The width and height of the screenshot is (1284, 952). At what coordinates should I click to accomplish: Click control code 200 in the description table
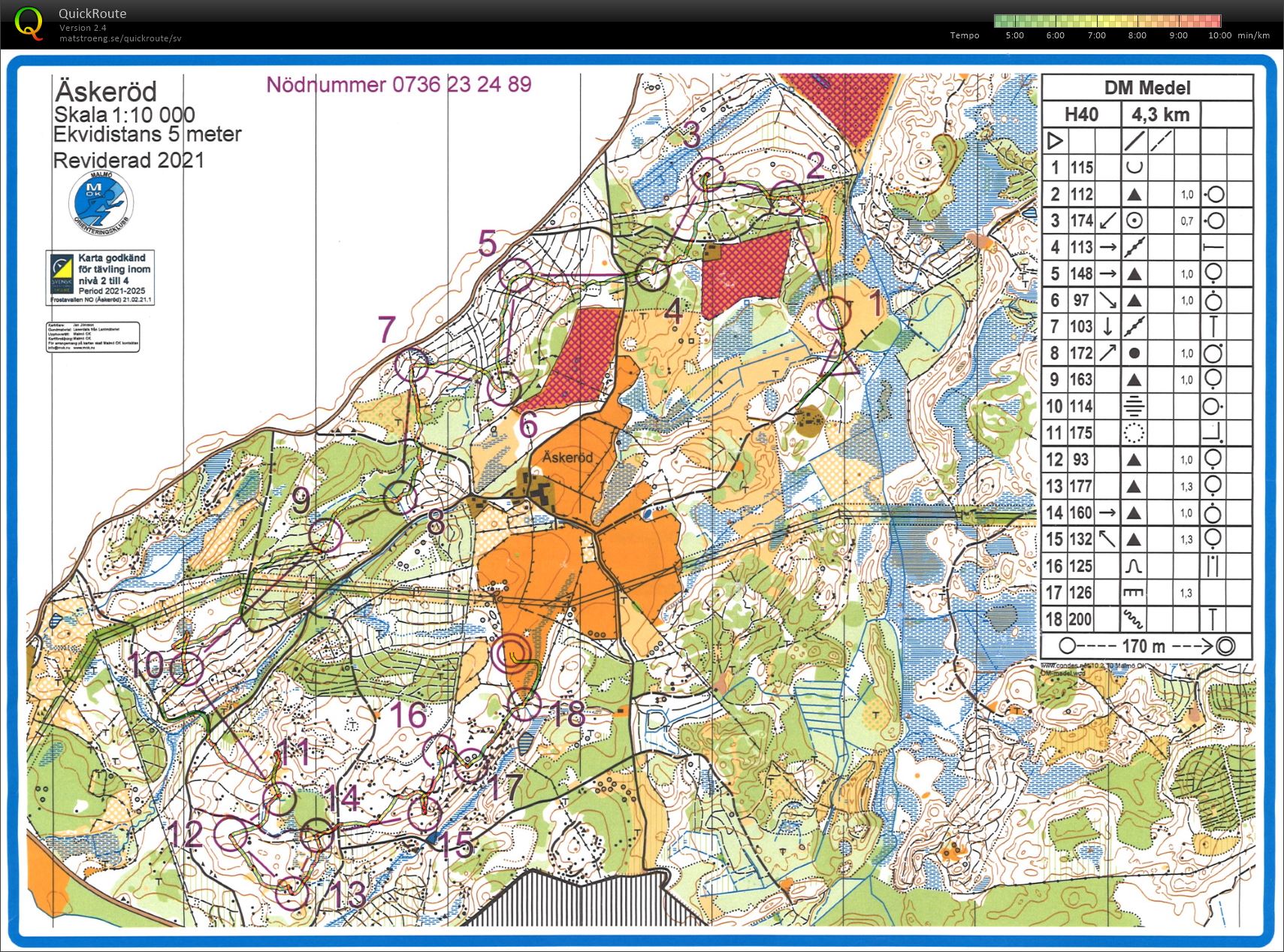pos(1081,619)
